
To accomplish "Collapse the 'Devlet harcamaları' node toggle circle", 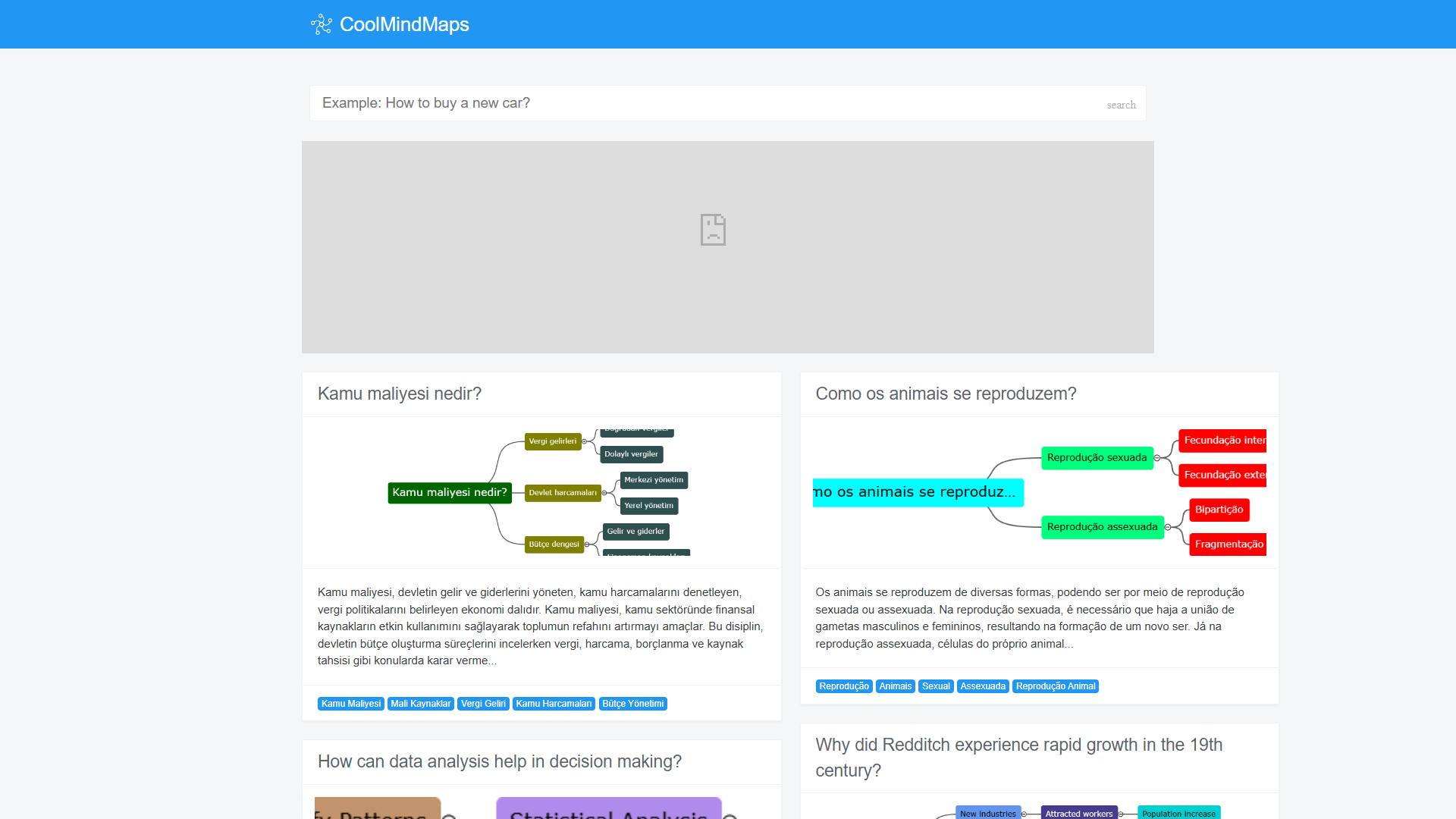I will click(604, 493).
